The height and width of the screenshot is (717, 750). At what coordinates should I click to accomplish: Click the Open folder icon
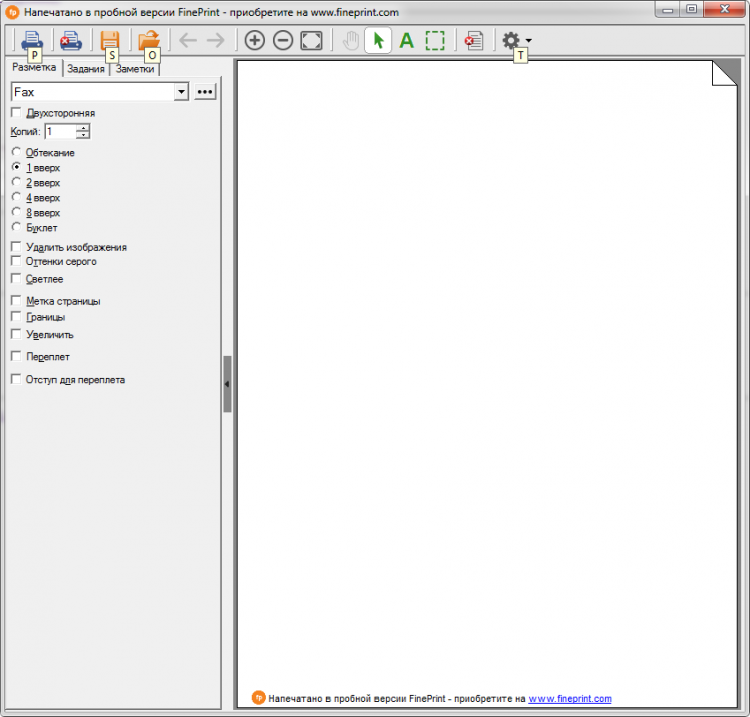(149, 40)
